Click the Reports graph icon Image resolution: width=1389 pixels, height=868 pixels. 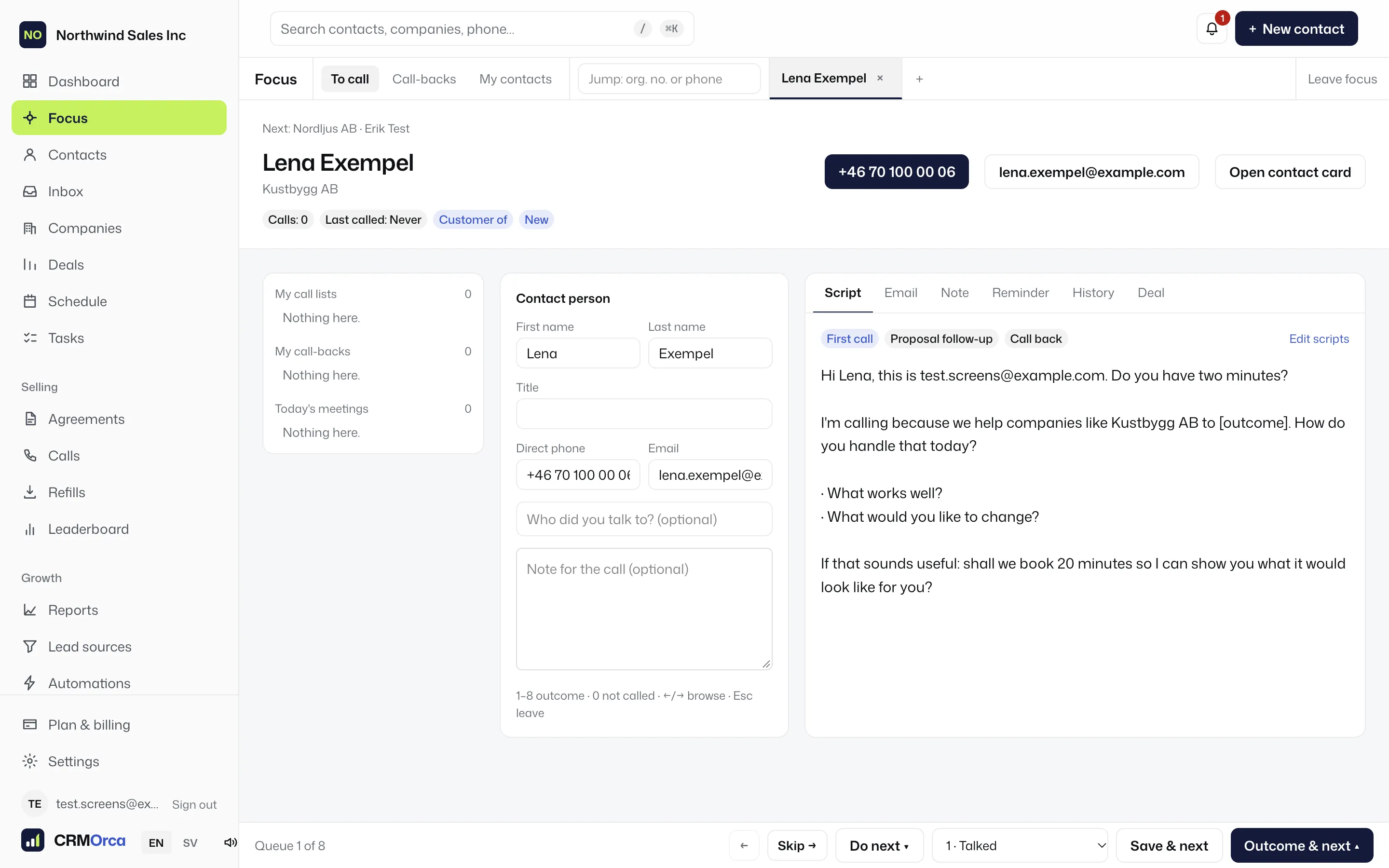click(x=30, y=610)
